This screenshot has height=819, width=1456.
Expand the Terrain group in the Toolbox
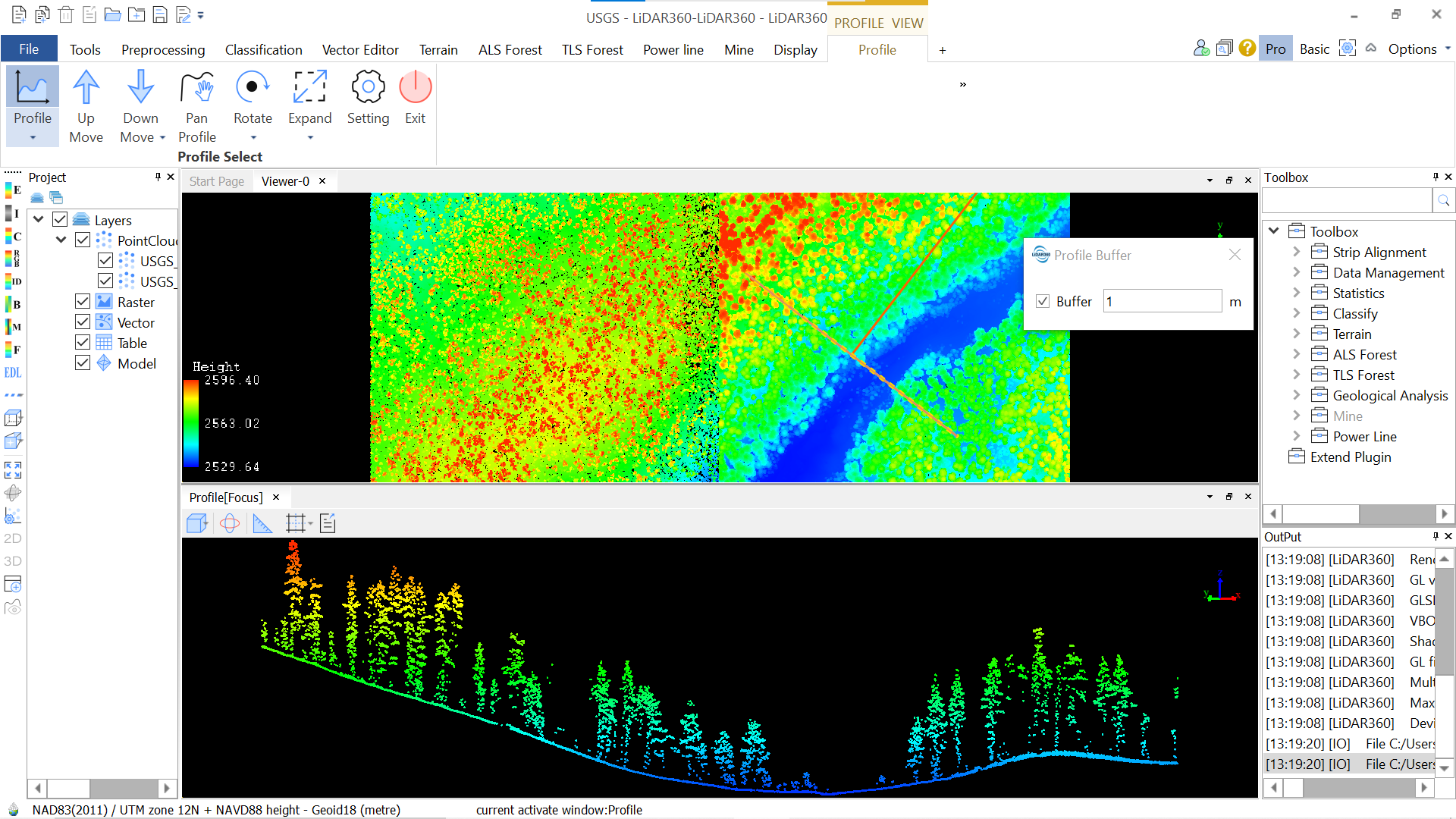[1297, 334]
